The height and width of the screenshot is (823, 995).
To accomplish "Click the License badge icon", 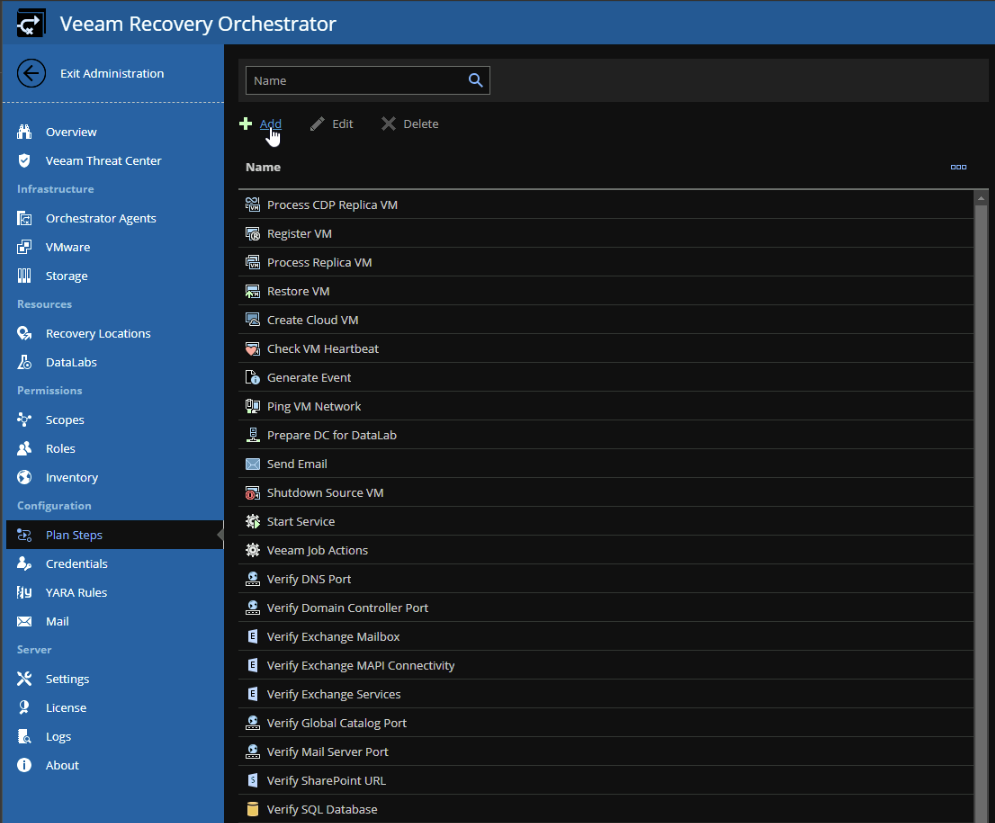I will click(x=24, y=708).
